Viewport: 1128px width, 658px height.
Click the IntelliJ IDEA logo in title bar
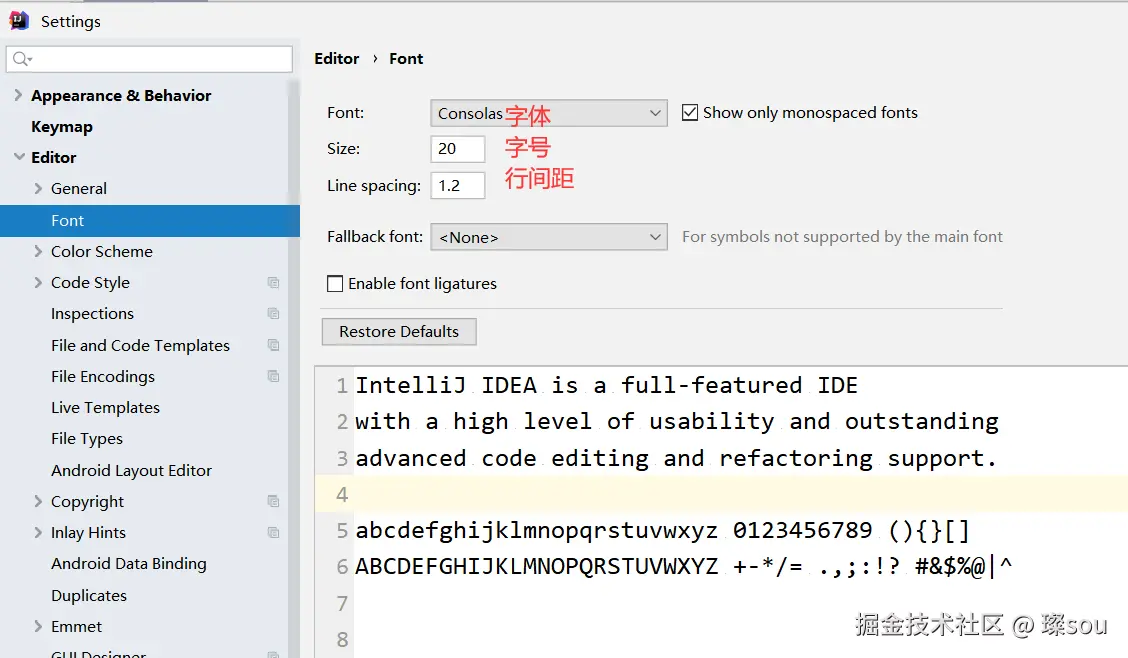[19, 21]
